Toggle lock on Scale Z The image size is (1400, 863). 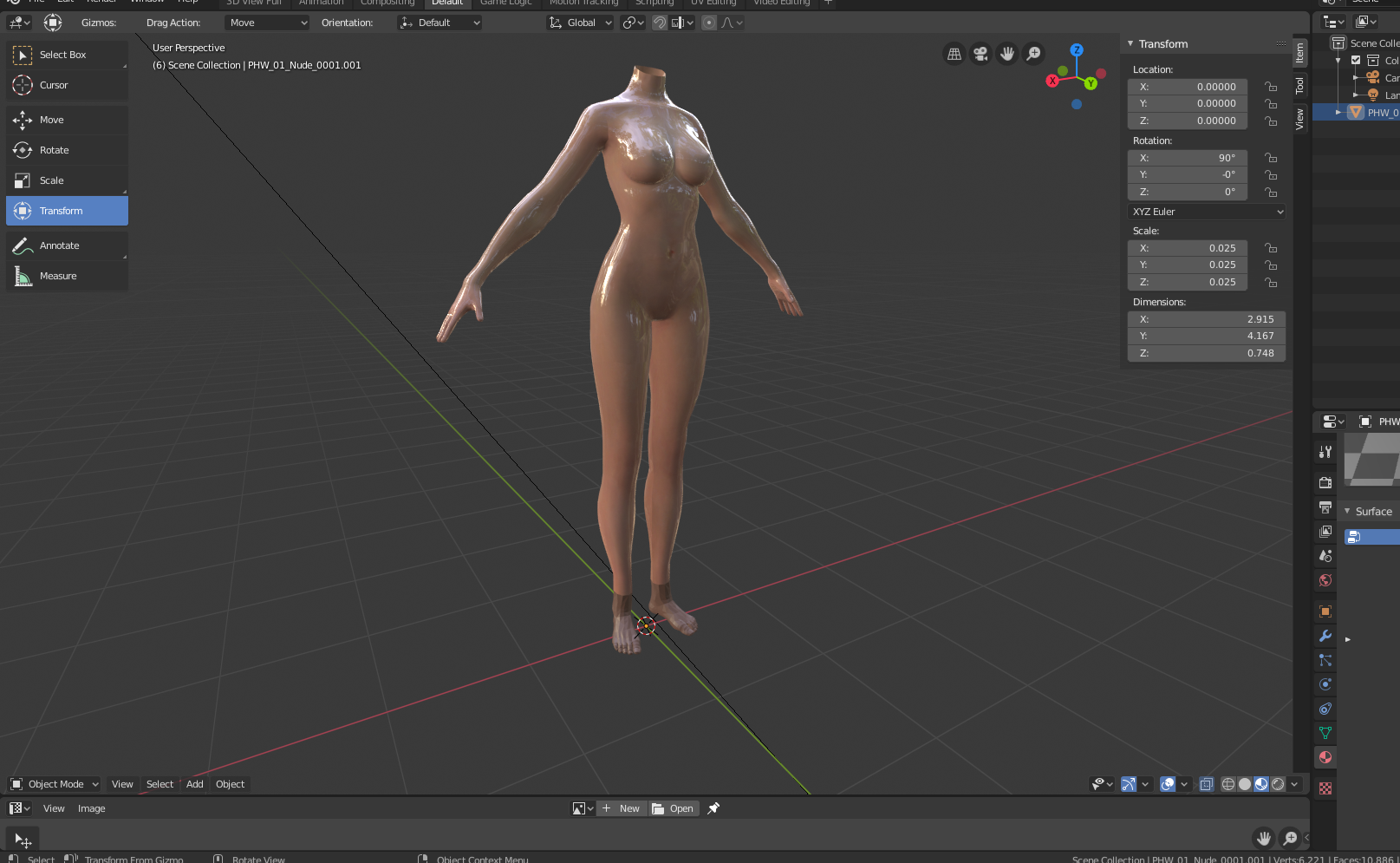1271,283
